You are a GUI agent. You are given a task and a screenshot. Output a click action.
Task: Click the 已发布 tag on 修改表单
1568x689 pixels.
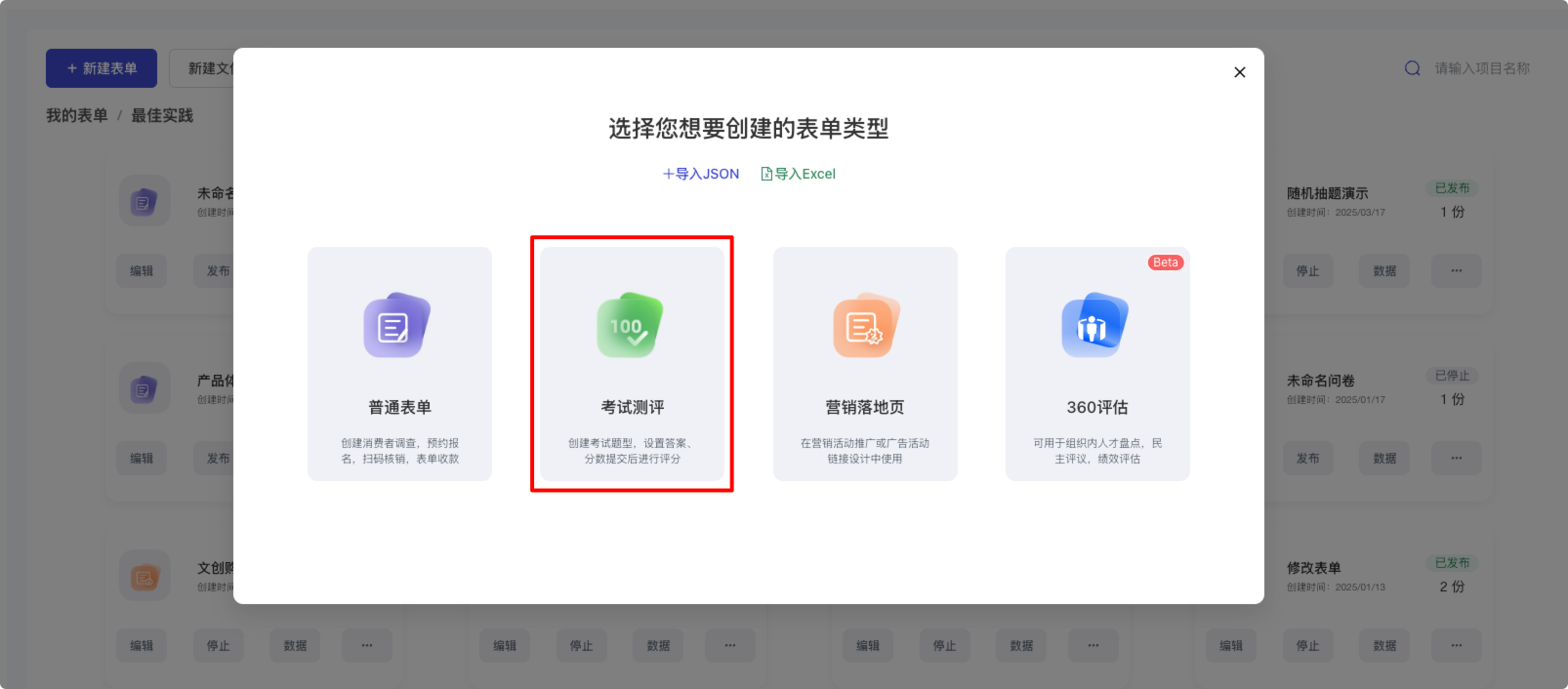coord(1453,563)
